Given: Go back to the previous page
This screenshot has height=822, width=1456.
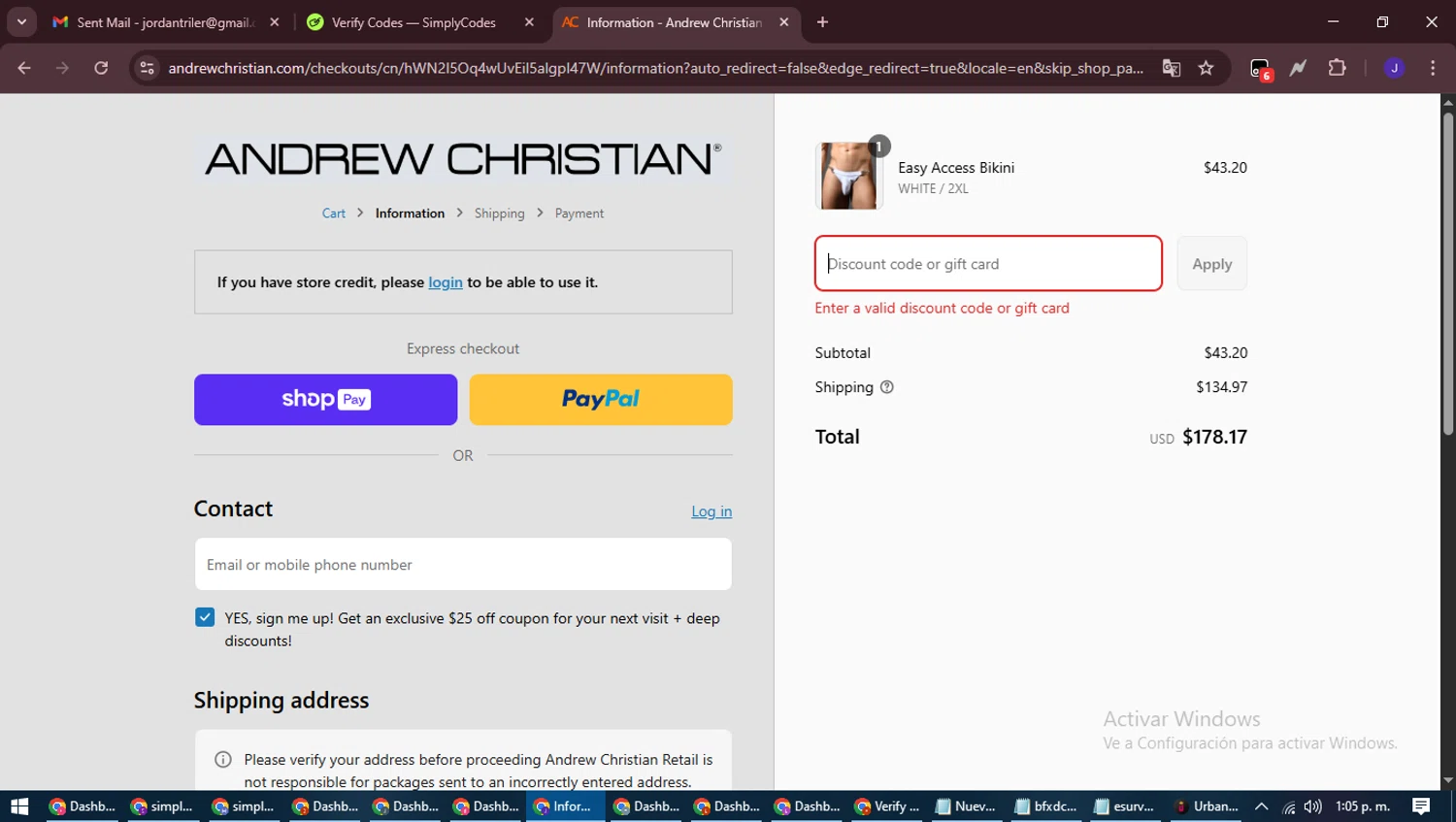Looking at the screenshot, I should click(x=24, y=68).
